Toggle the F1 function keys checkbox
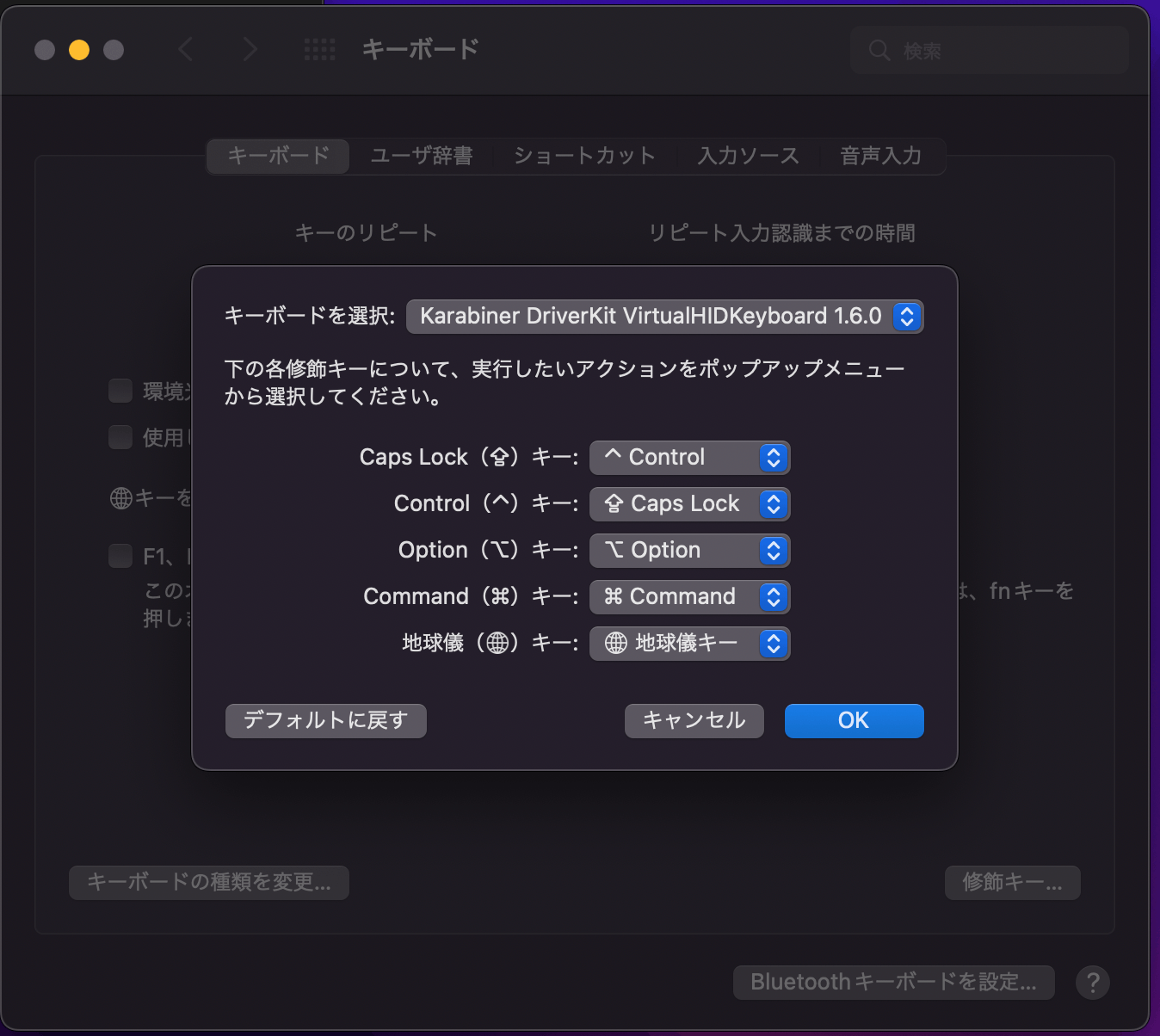This screenshot has height=1036, width=1160. click(x=120, y=556)
